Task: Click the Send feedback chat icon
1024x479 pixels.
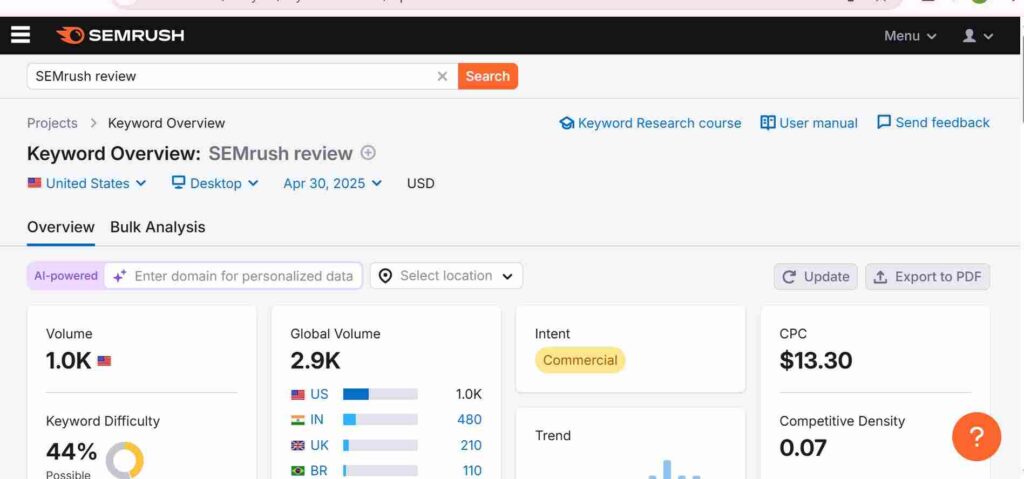Action: click(x=884, y=122)
